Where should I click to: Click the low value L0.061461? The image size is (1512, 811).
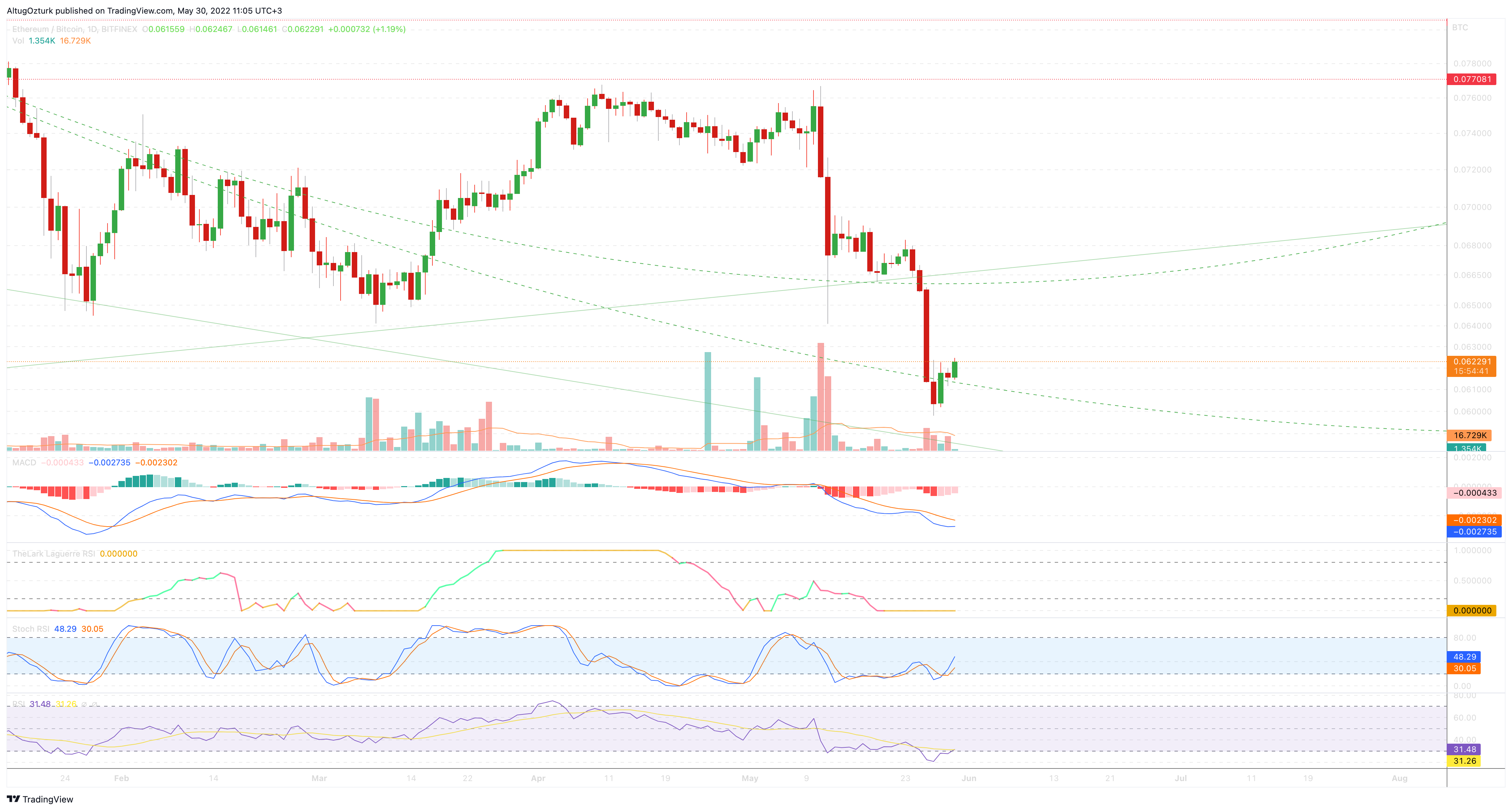pyautogui.click(x=257, y=29)
